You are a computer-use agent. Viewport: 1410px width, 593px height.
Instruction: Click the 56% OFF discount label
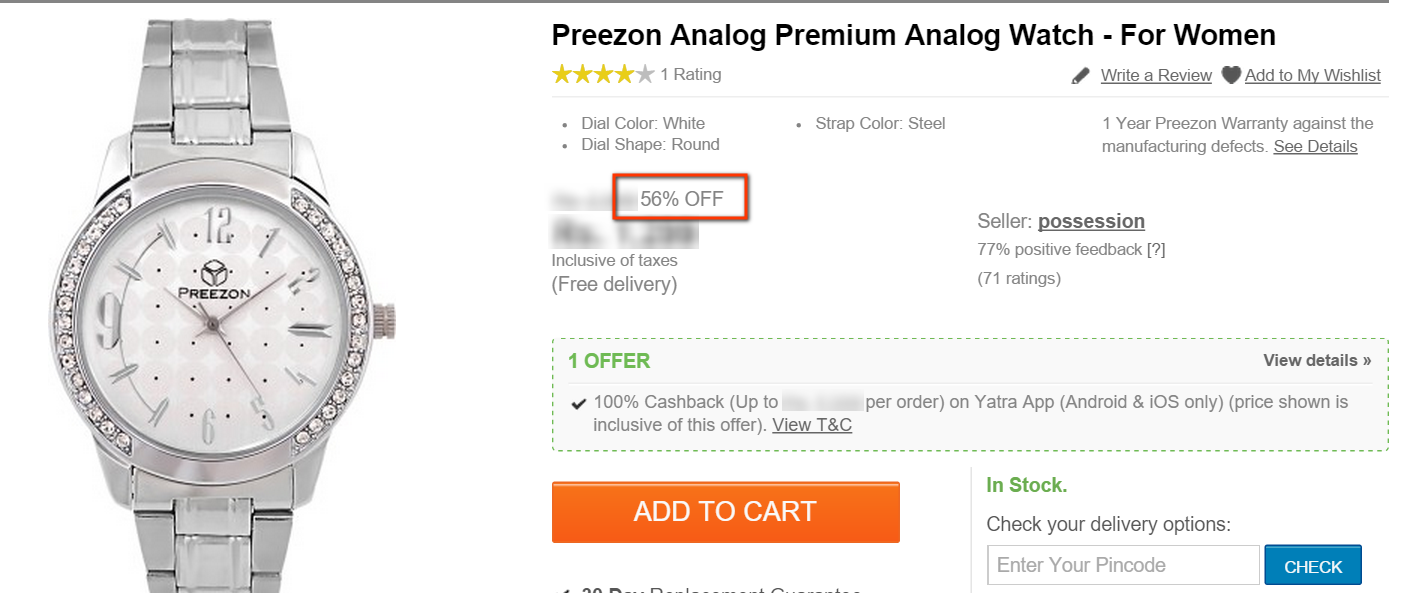(681, 199)
